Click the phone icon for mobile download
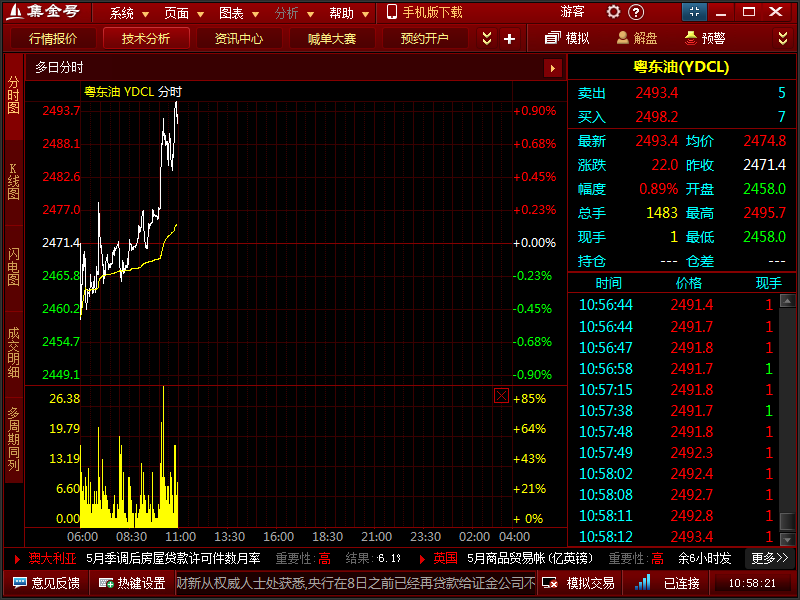 (x=391, y=12)
